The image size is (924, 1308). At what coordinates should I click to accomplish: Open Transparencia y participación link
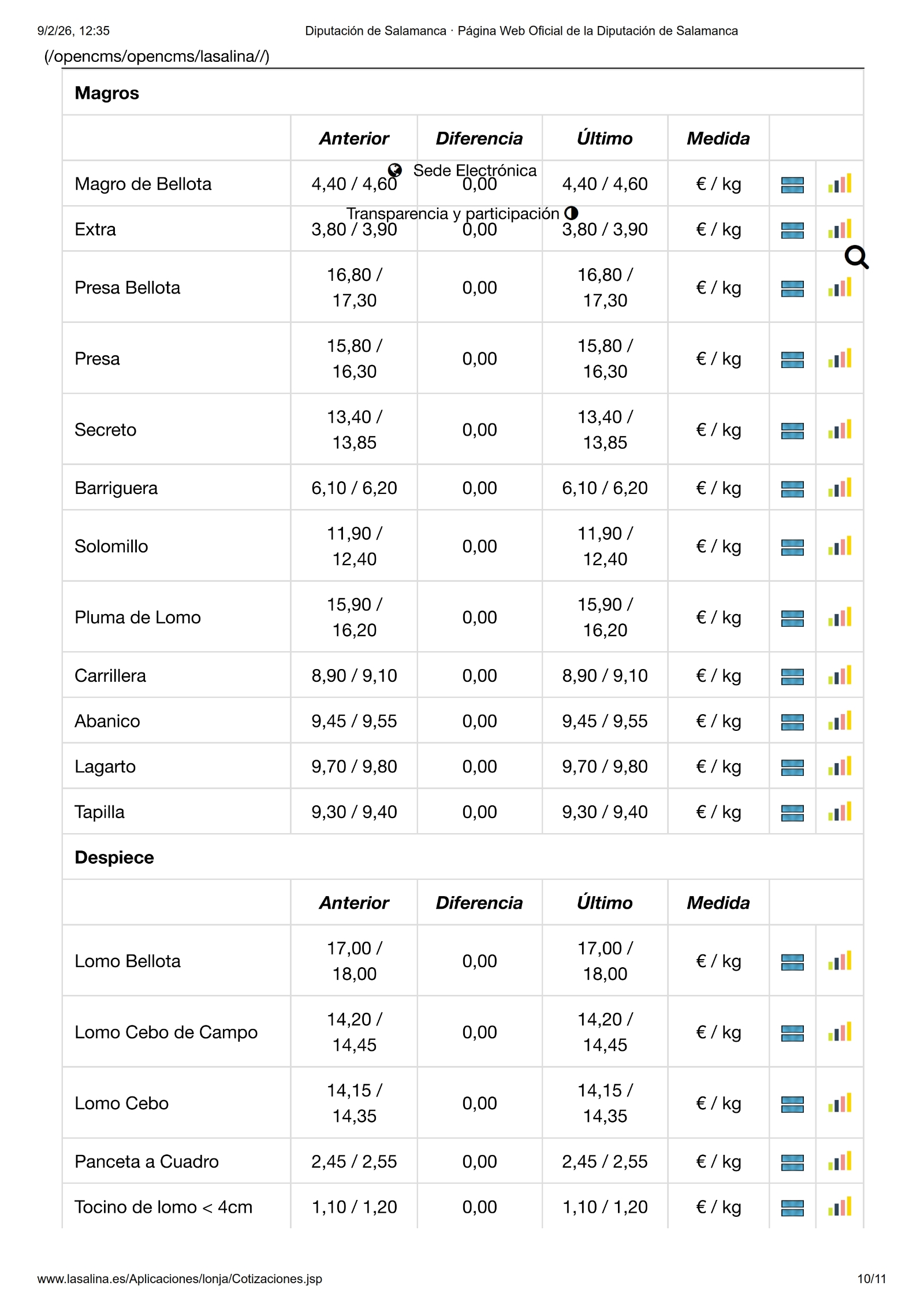click(x=453, y=213)
